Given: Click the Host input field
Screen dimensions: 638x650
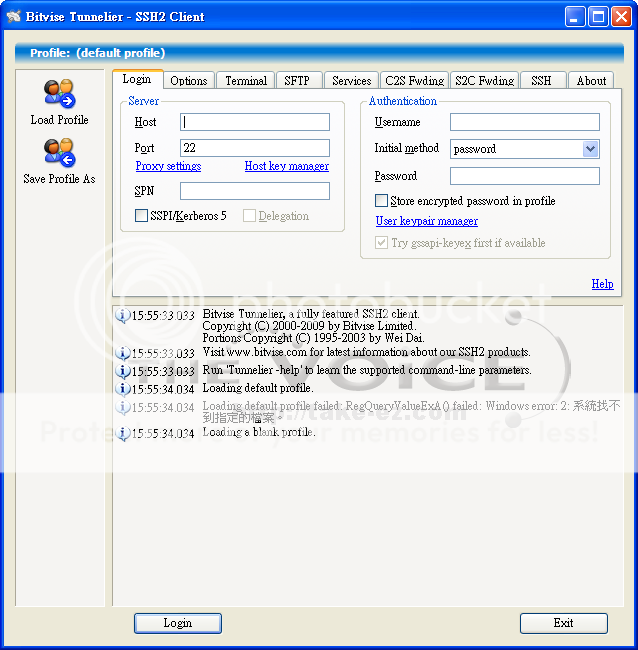Looking at the screenshot, I should pyautogui.click(x=255, y=122).
